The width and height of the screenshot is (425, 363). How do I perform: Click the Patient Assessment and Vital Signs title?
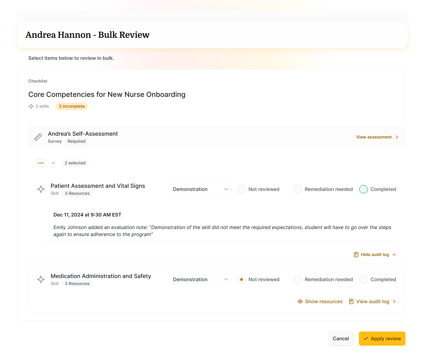(x=98, y=186)
